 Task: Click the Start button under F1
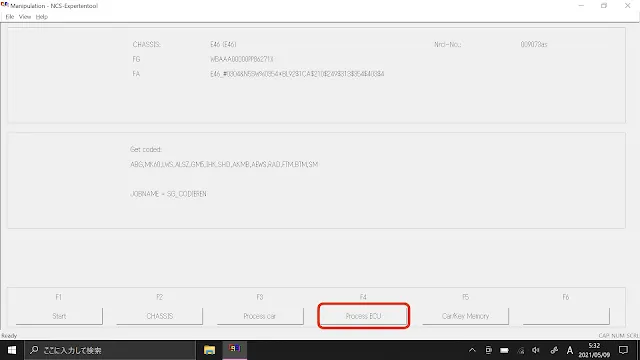click(x=59, y=316)
